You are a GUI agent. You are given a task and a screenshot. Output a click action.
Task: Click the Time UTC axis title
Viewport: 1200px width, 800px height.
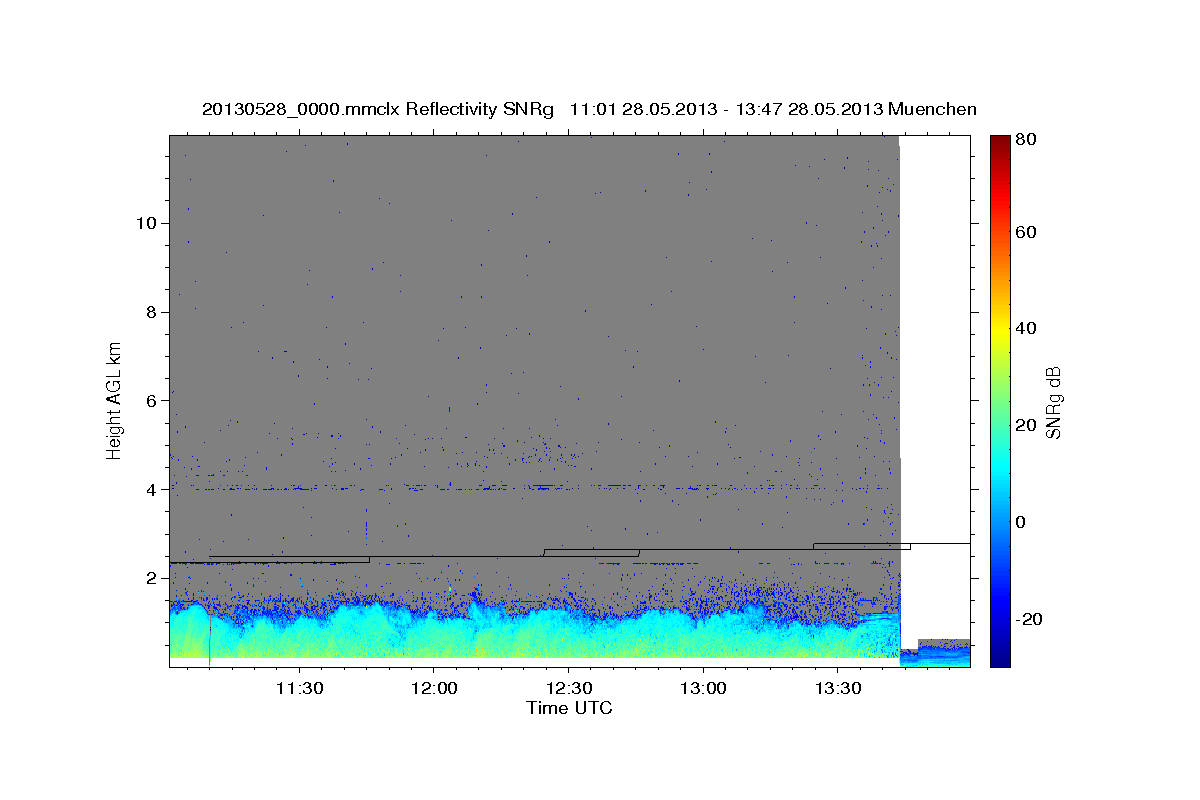click(x=569, y=708)
